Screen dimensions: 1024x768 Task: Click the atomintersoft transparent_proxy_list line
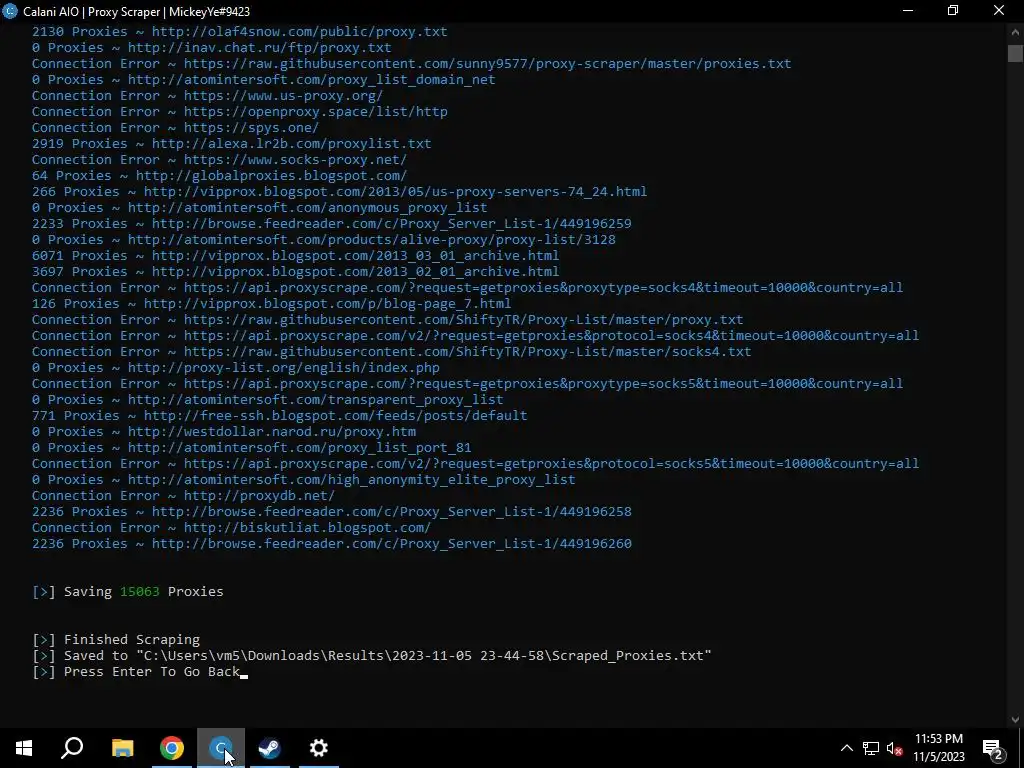coord(268,399)
